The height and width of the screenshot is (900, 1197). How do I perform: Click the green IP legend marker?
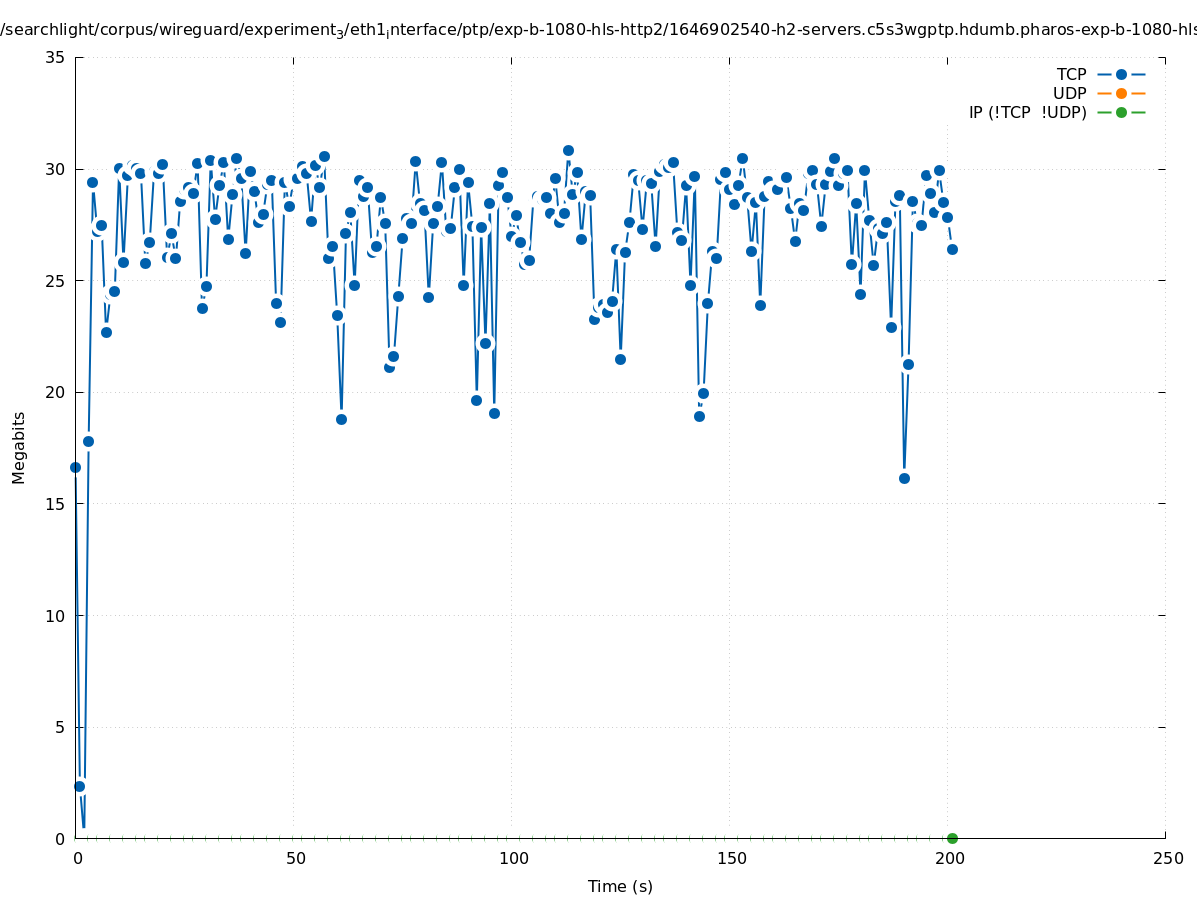(x=1121, y=112)
